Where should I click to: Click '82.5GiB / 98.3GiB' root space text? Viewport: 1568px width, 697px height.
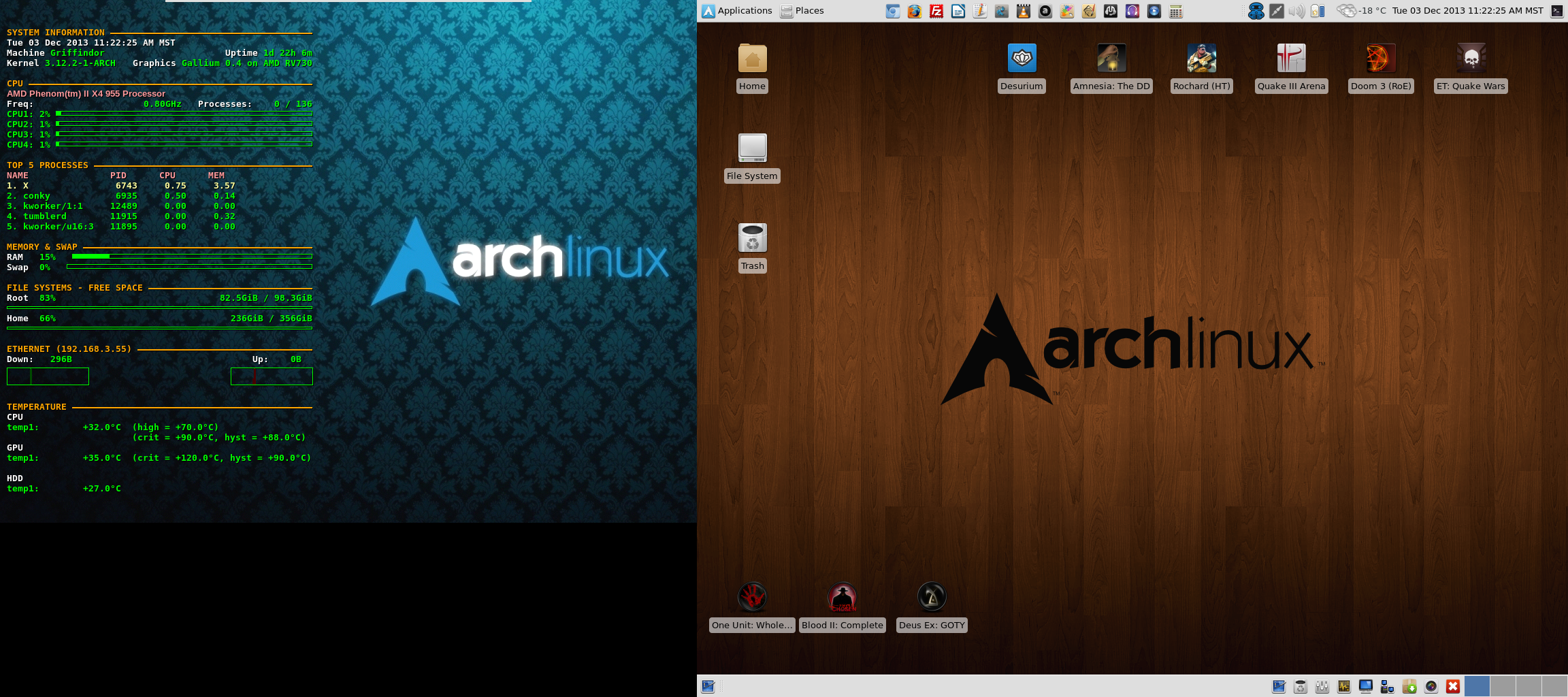click(x=266, y=298)
